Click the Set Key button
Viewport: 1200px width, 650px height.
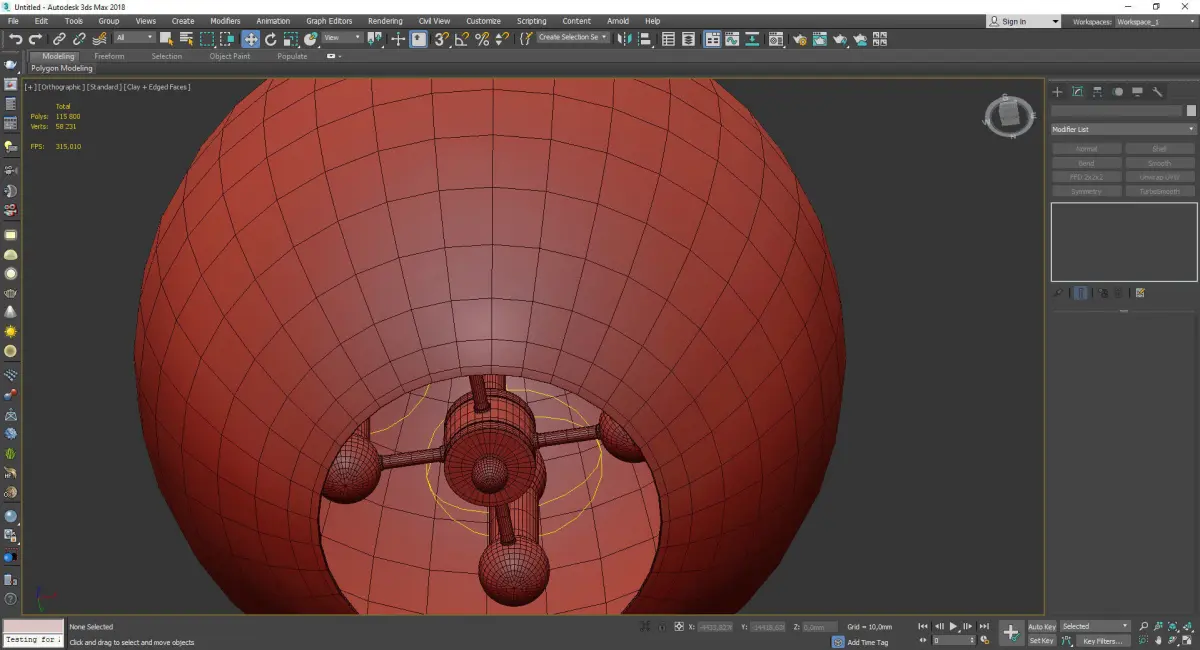click(1042, 641)
